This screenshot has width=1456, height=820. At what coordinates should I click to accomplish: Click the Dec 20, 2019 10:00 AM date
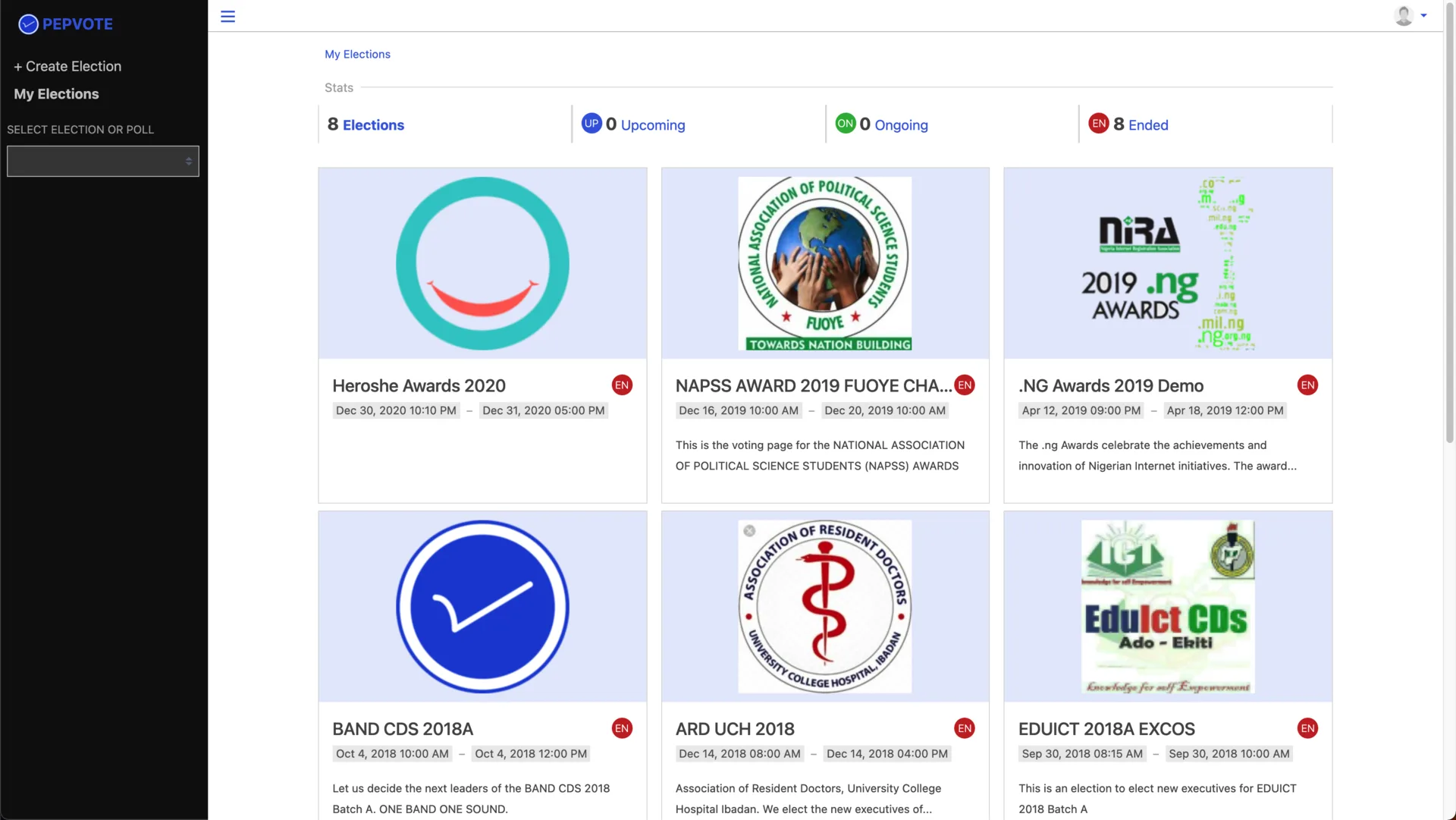coord(885,410)
